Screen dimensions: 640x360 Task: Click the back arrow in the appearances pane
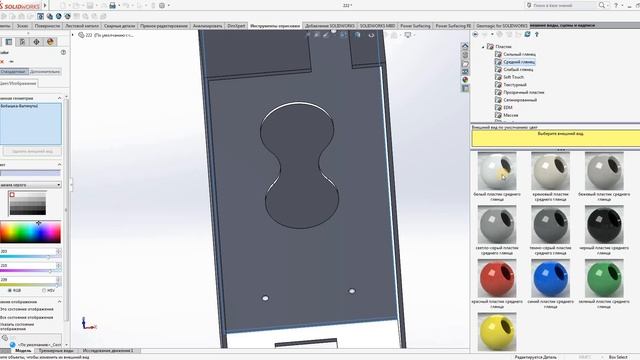tap(475, 35)
